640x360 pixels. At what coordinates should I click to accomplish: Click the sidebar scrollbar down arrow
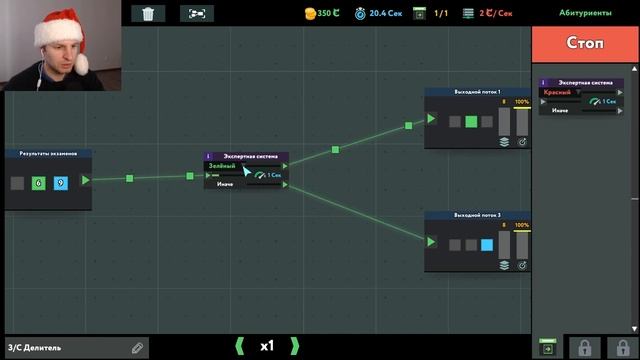tap(634, 329)
